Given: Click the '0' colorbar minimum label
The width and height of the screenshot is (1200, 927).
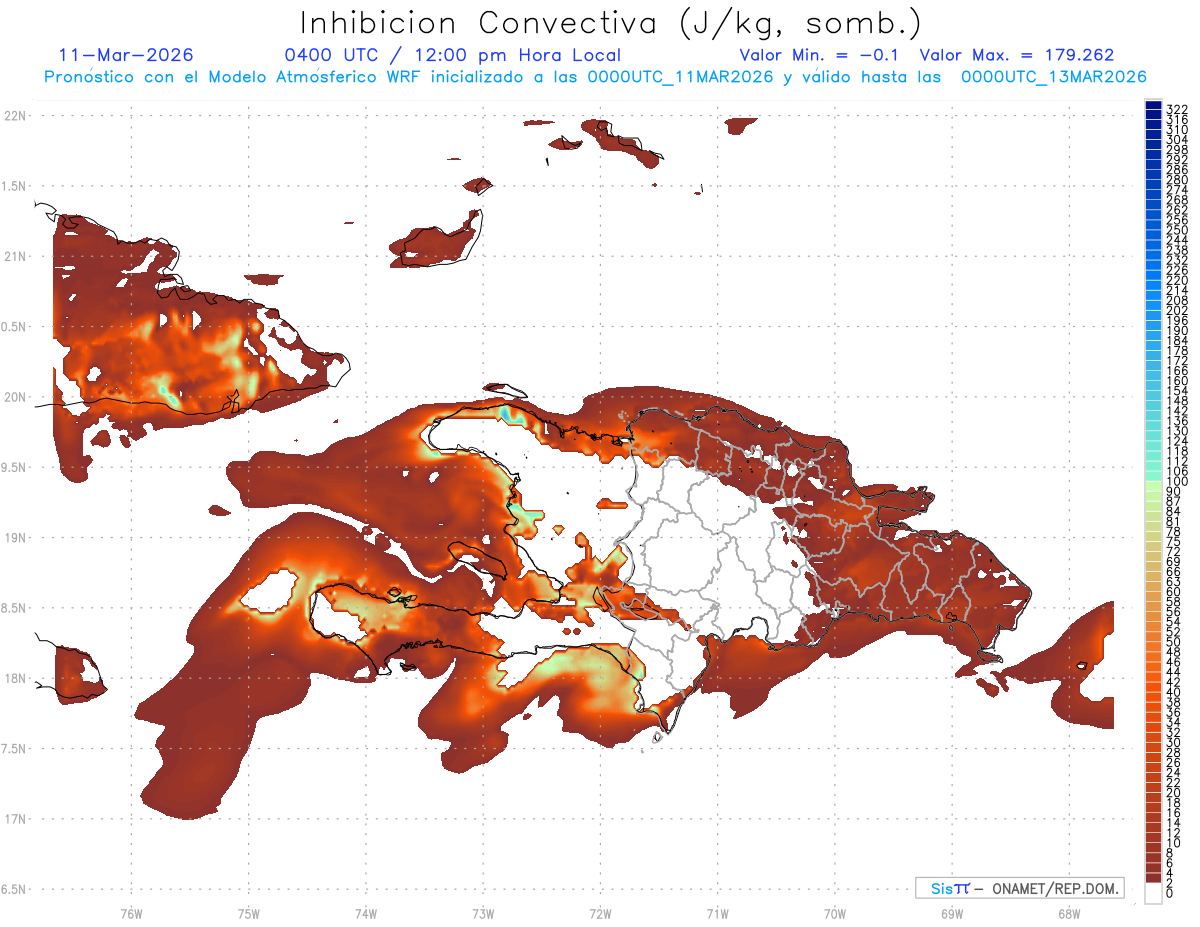Looking at the screenshot, I should tap(1170, 892).
